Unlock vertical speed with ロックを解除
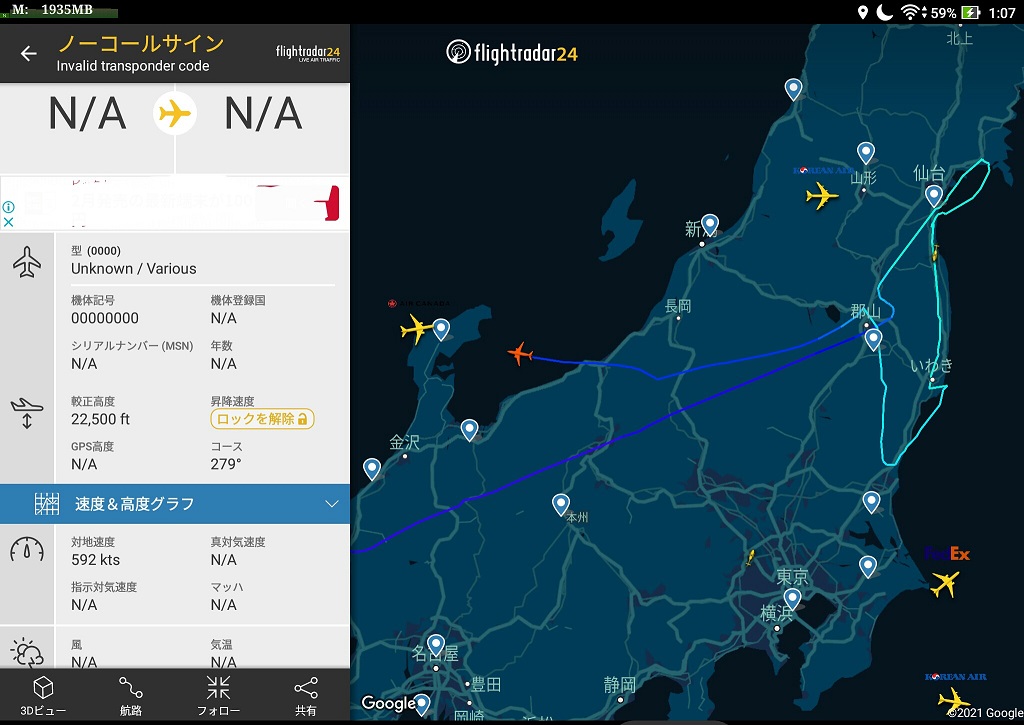Viewport: 1024px width, 725px height. pos(262,419)
